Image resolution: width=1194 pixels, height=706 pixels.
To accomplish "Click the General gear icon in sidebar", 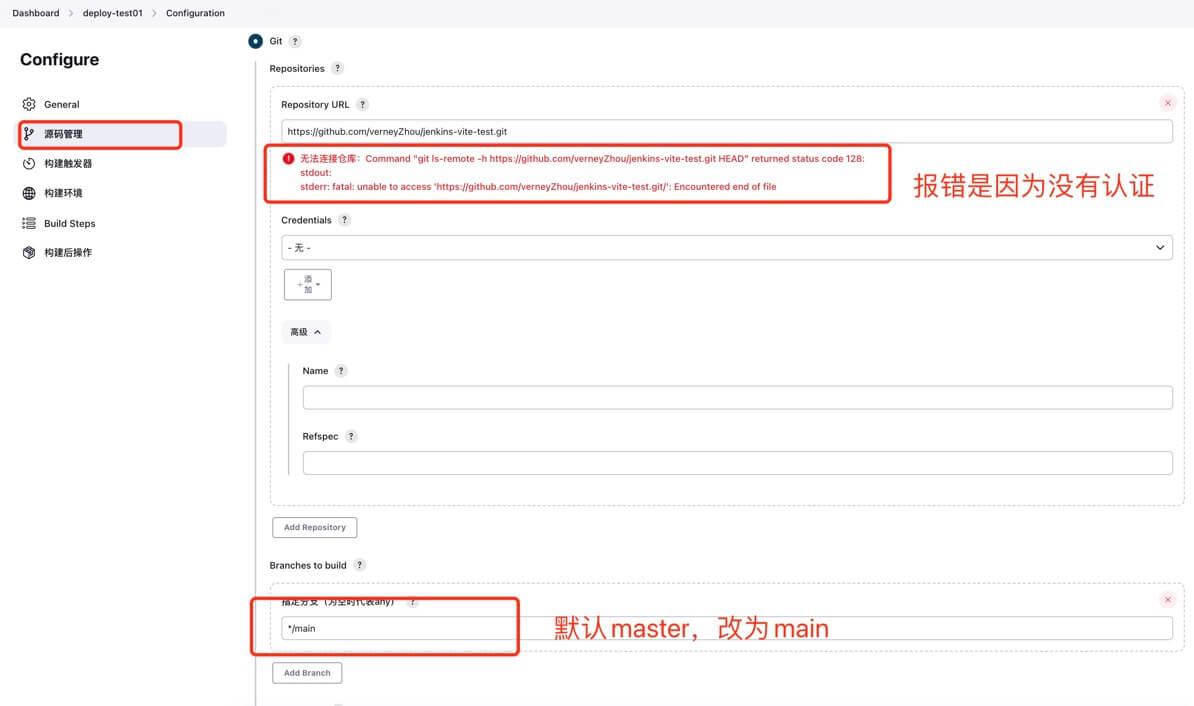I will [29, 104].
